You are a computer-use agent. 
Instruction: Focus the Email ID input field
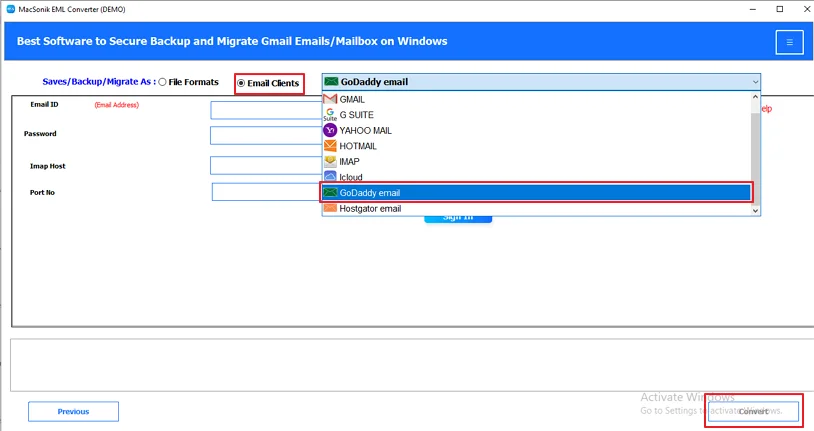266,110
